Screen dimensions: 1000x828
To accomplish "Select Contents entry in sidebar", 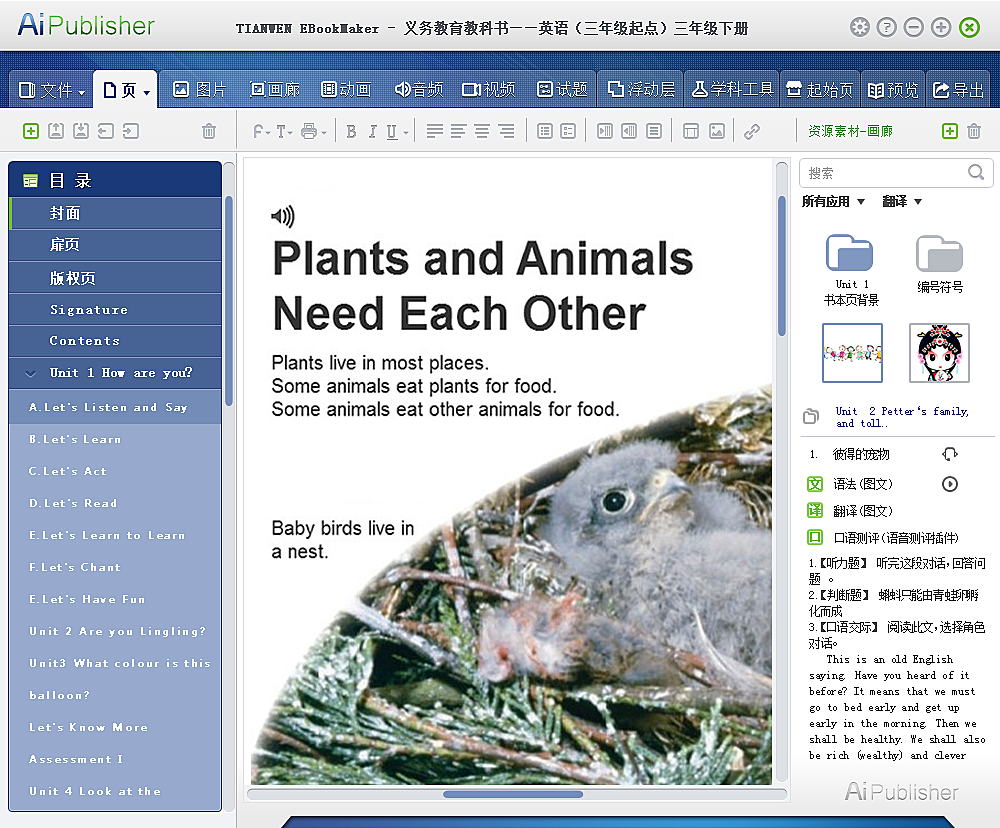I will point(115,341).
